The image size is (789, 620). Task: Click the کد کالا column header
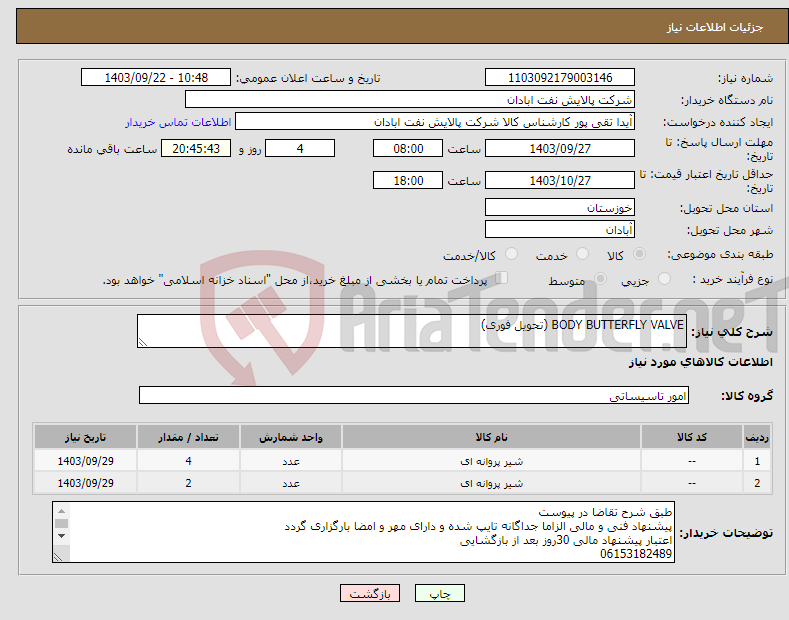(691, 437)
